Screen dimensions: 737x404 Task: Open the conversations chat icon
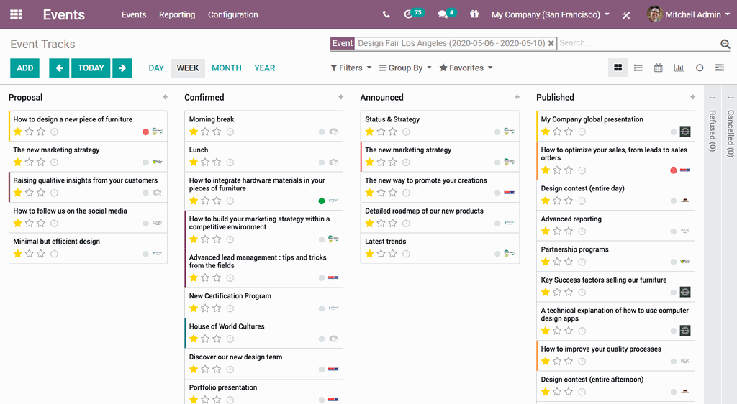coord(443,15)
